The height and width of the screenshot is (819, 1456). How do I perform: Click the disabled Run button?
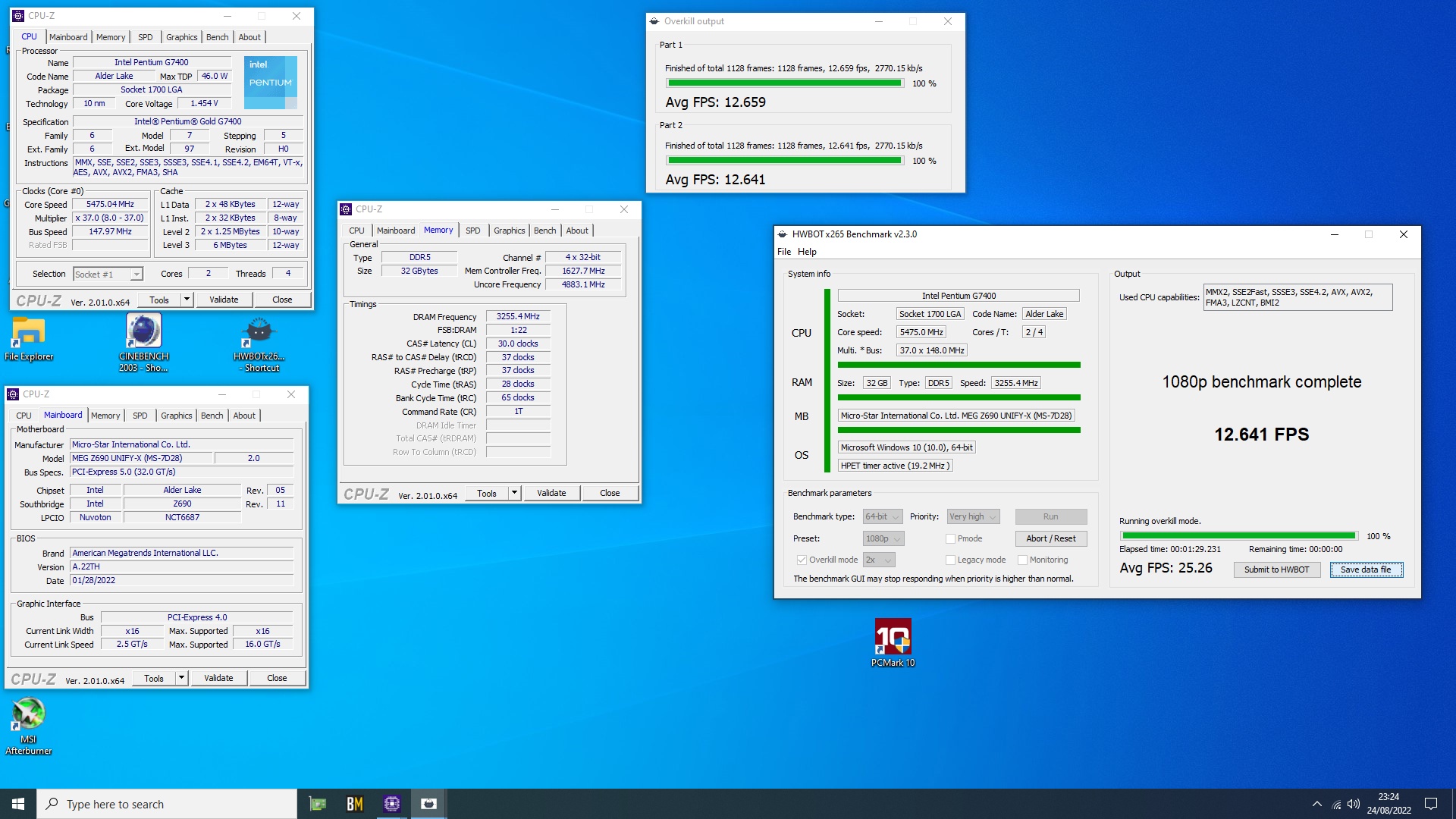coord(1050,516)
